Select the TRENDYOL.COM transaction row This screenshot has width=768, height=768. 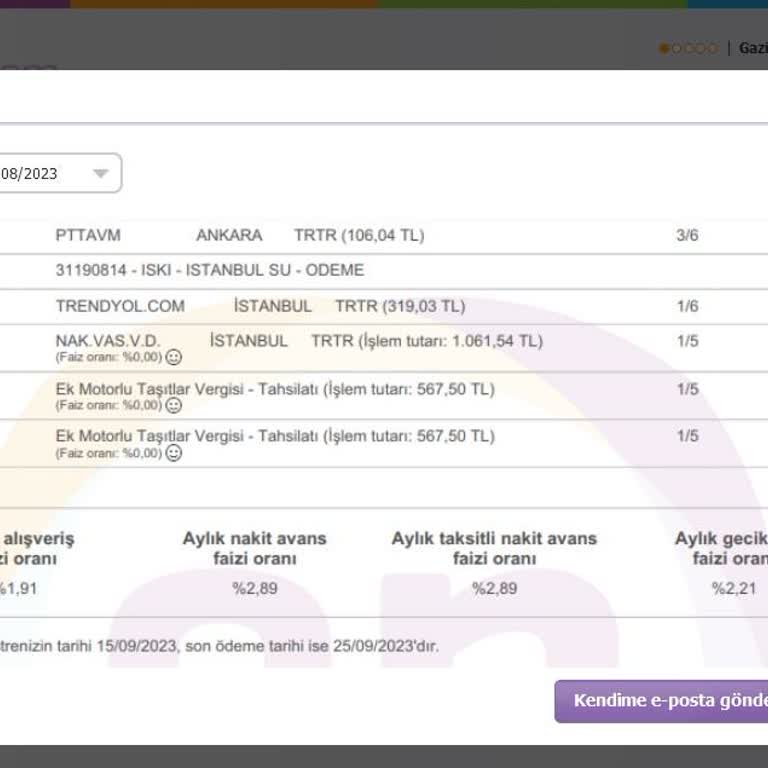[260, 306]
